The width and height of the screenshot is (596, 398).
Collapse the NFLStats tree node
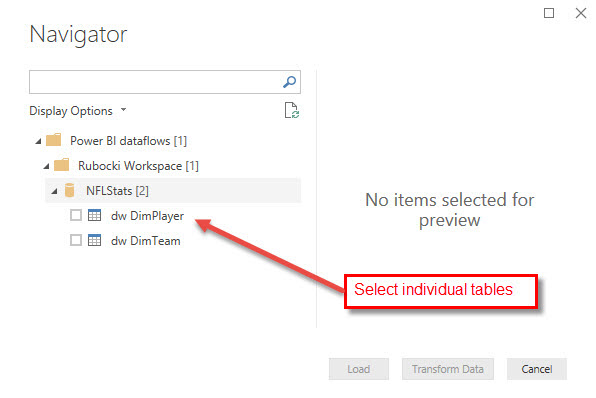[x=54, y=191]
